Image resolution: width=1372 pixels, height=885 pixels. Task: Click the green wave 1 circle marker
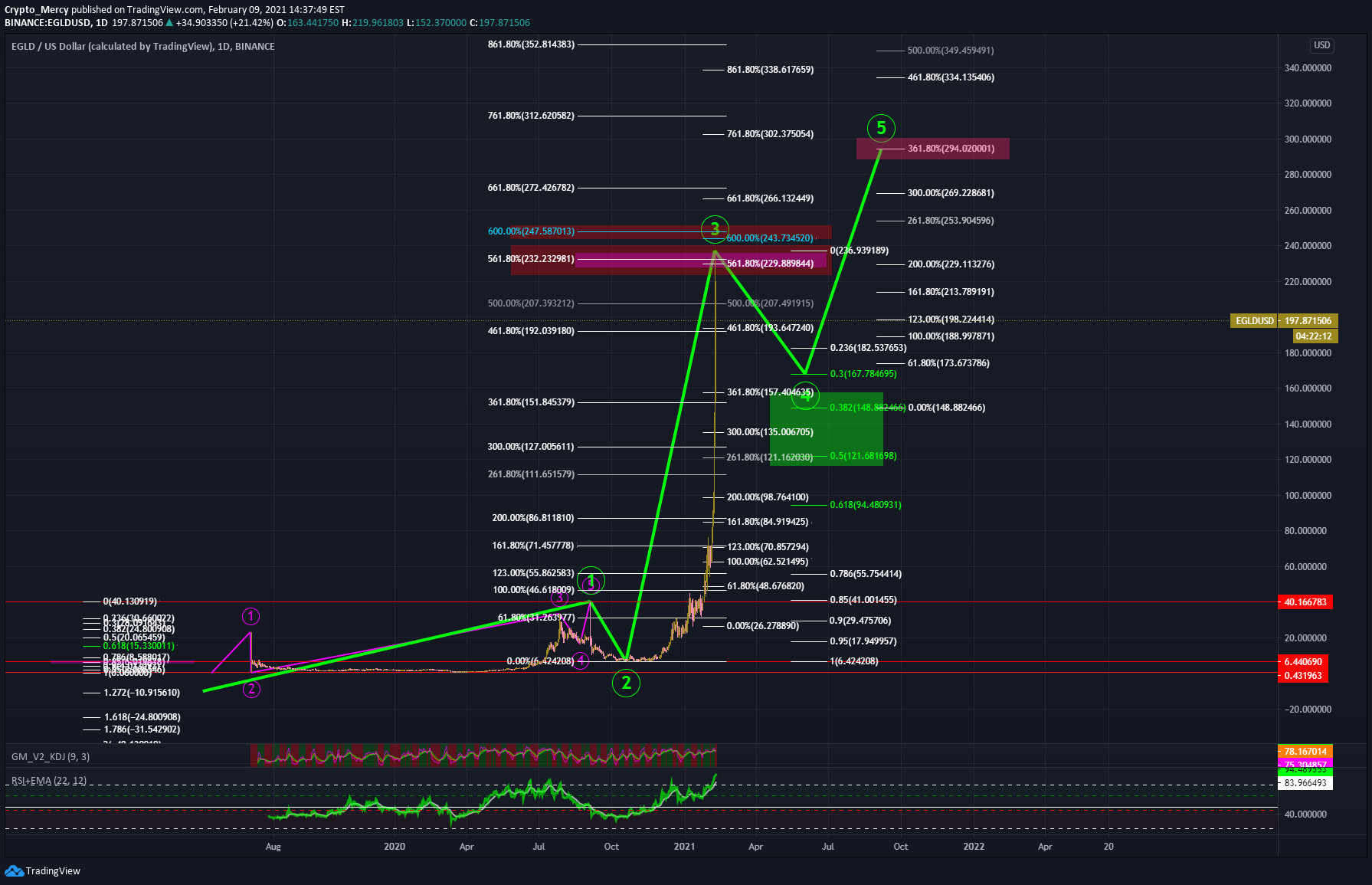pyautogui.click(x=591, y=581)
